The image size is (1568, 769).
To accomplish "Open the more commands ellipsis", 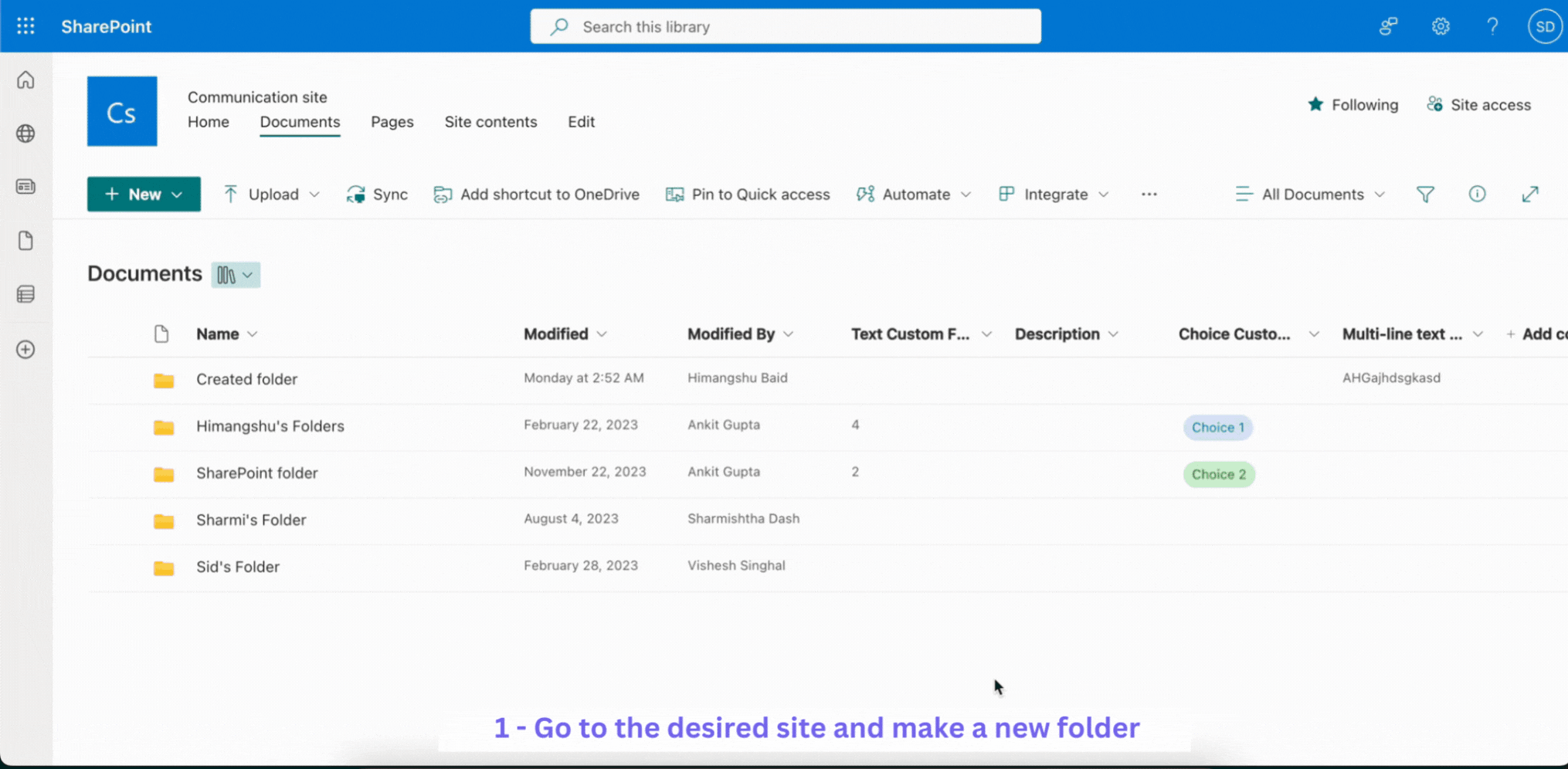I will 1149,195.
